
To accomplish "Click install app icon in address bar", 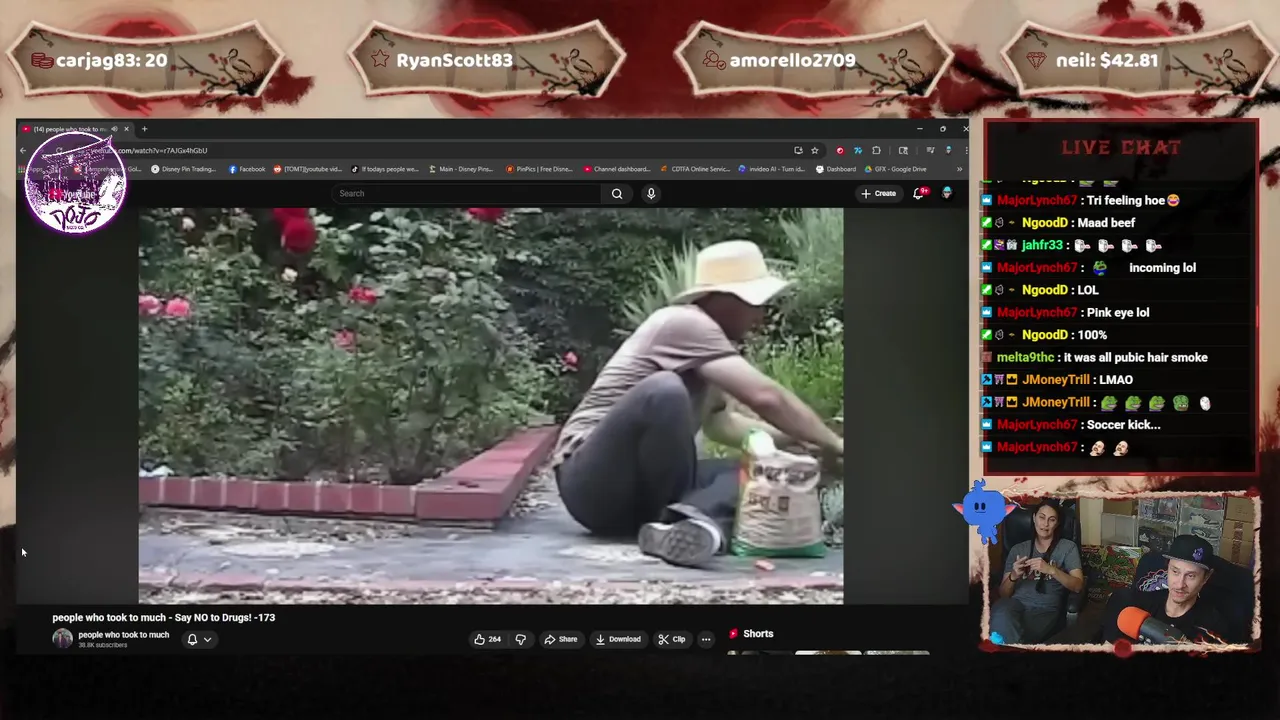I will tap(798, 150).
